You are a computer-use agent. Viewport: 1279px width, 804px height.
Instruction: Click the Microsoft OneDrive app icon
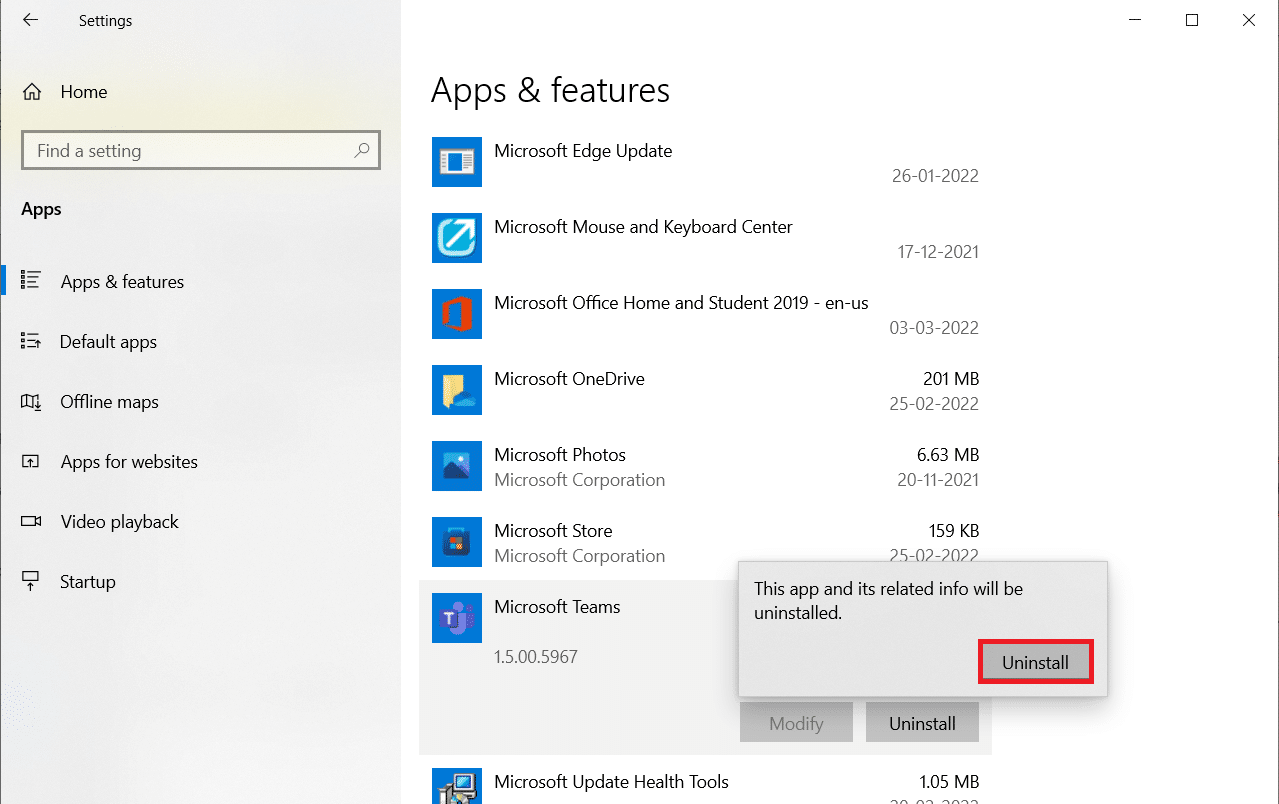tap(457, 390)
